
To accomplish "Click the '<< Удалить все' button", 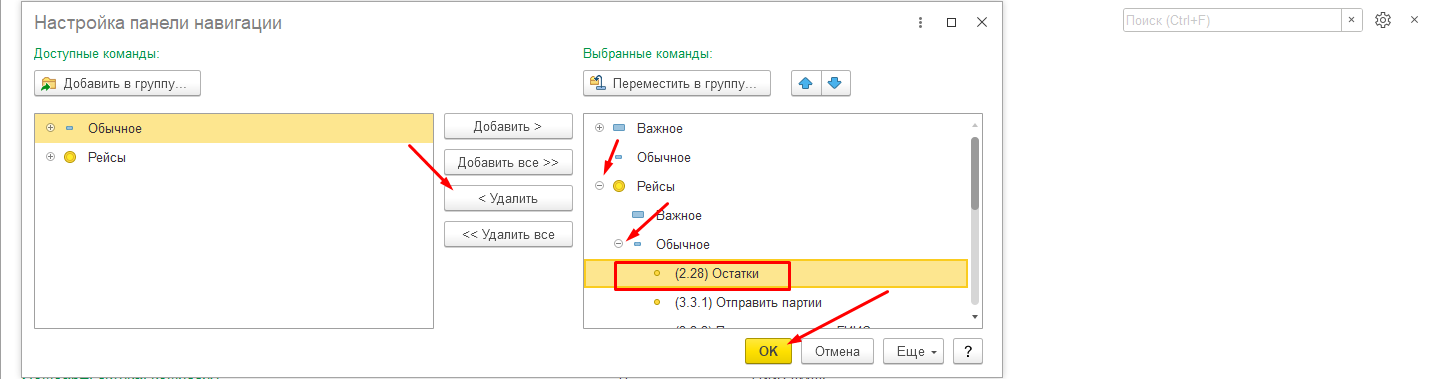I will pyautogui.click(x=508, y=234).
